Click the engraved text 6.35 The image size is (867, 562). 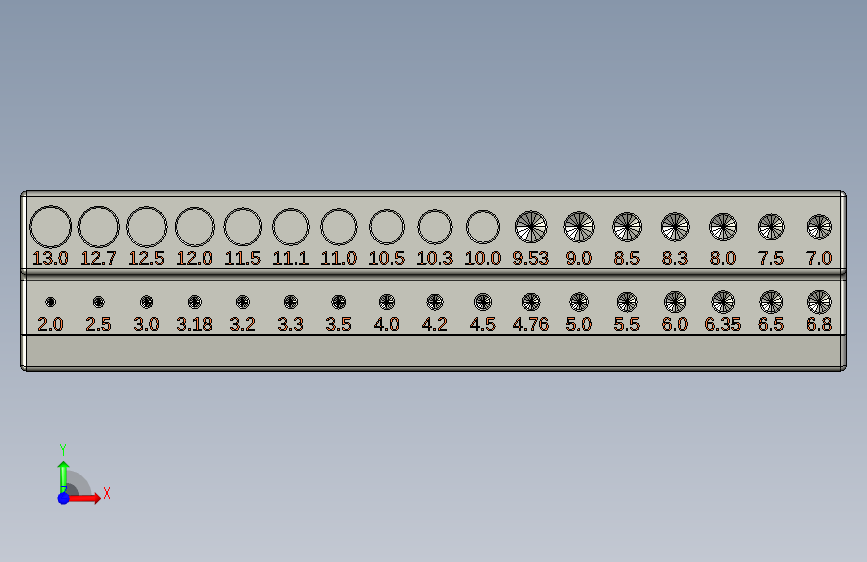pyautogui.click(x=723, y=324)
